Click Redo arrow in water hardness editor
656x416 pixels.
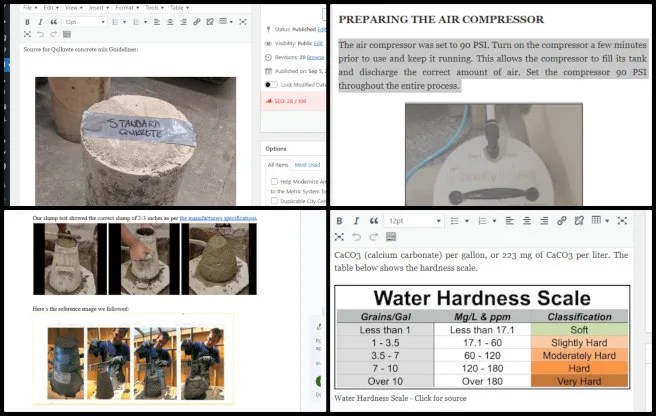click(374, 237)
